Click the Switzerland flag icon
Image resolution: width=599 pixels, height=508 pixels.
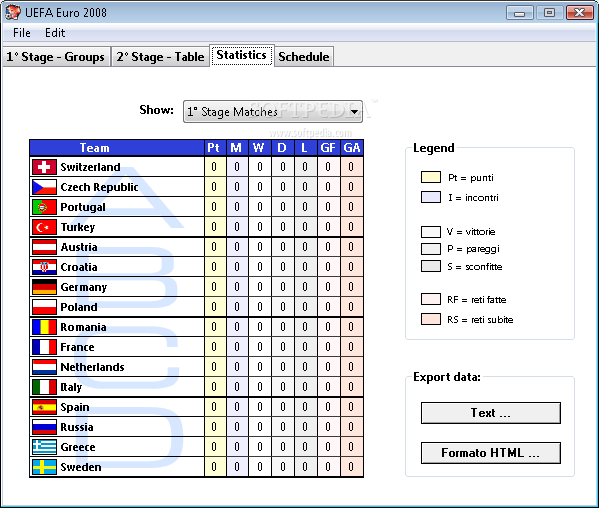[x=44, y=167]
